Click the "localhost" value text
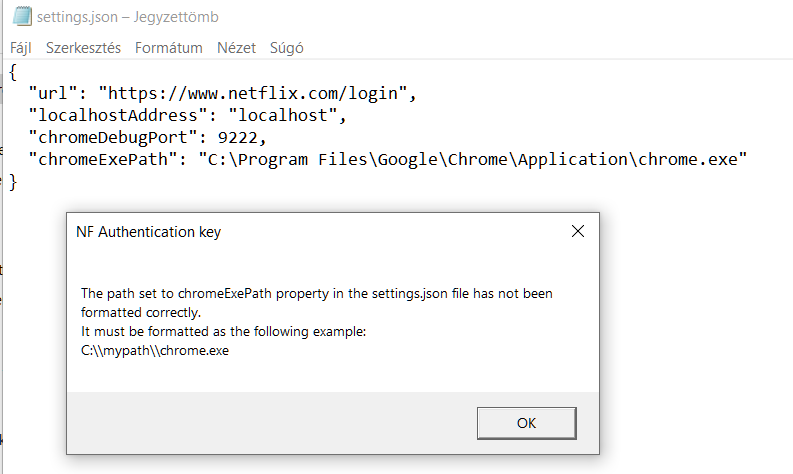 (x=283, y=115)
